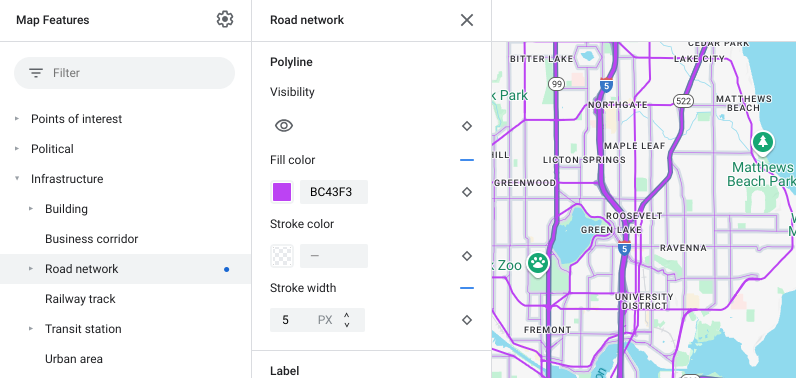Click the ROOSEVELT neighborhood label

tap(634, 216)
